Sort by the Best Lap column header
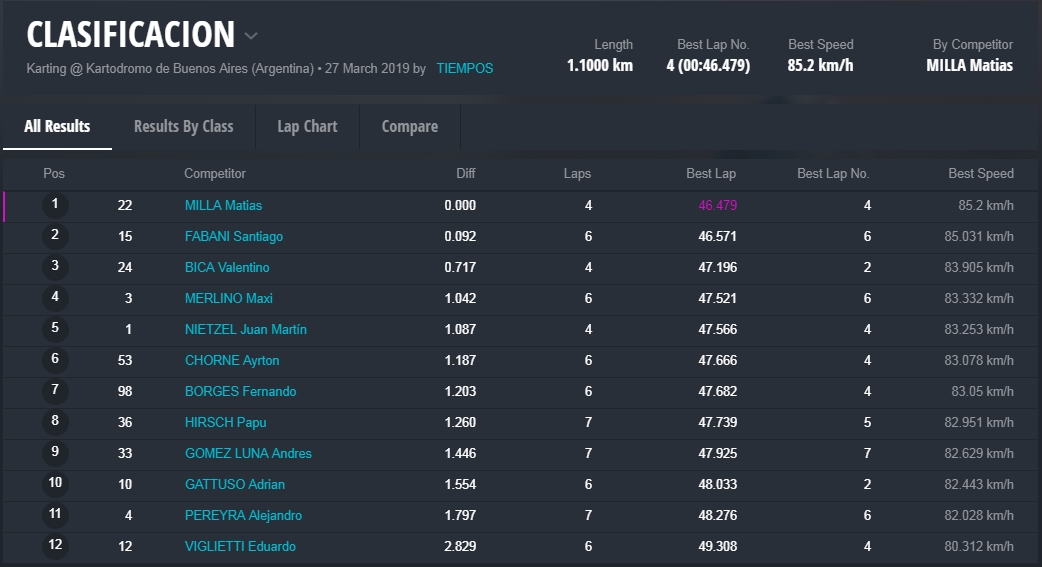 tap(710, 173)
